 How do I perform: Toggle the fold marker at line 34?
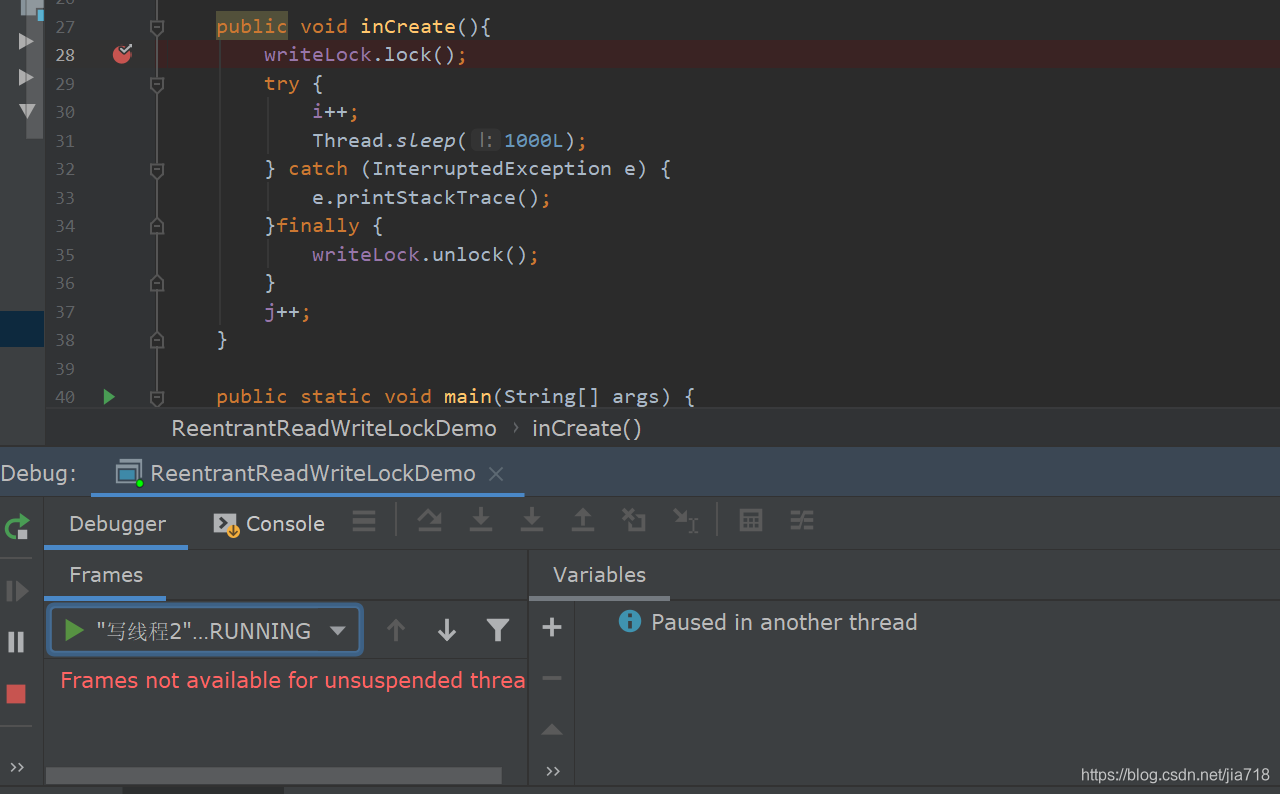156,227
